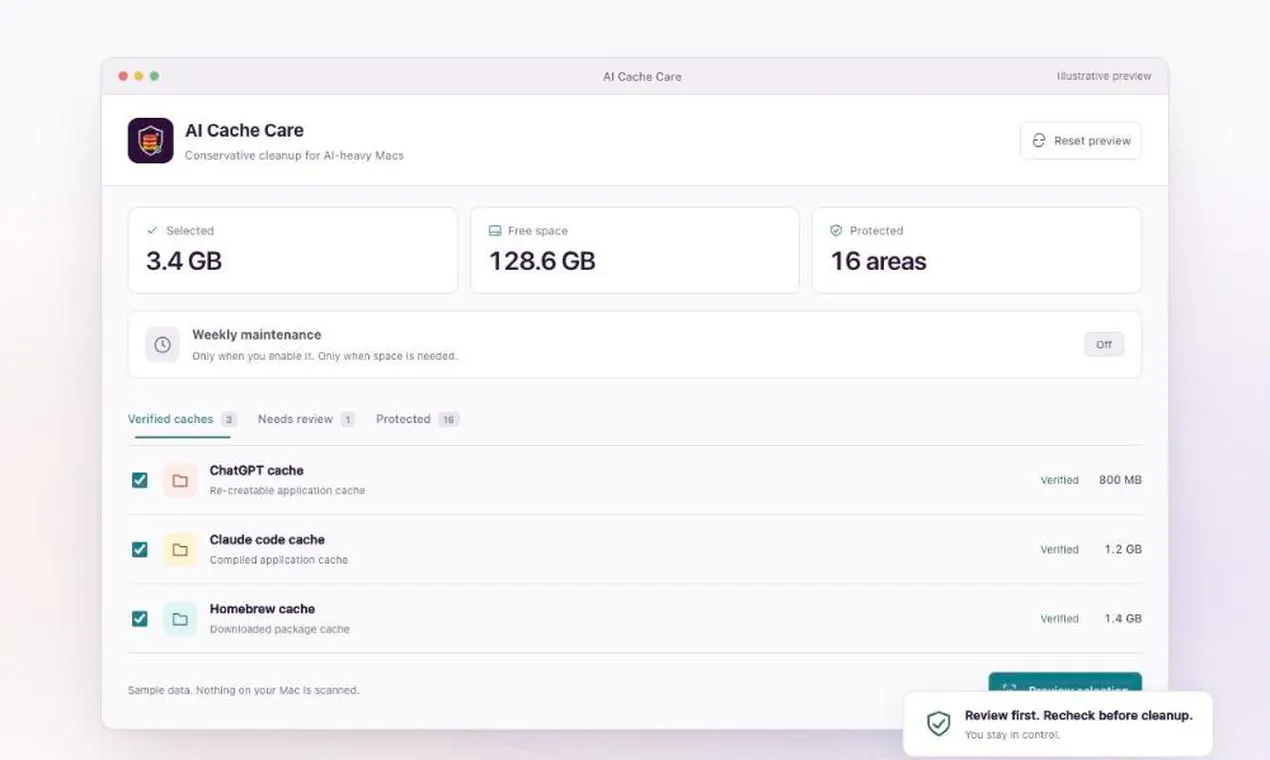Viewport: 1270px width, 760px height.
Task: Click the refresh icon in Reset preview
Action: pos(1039,141)
